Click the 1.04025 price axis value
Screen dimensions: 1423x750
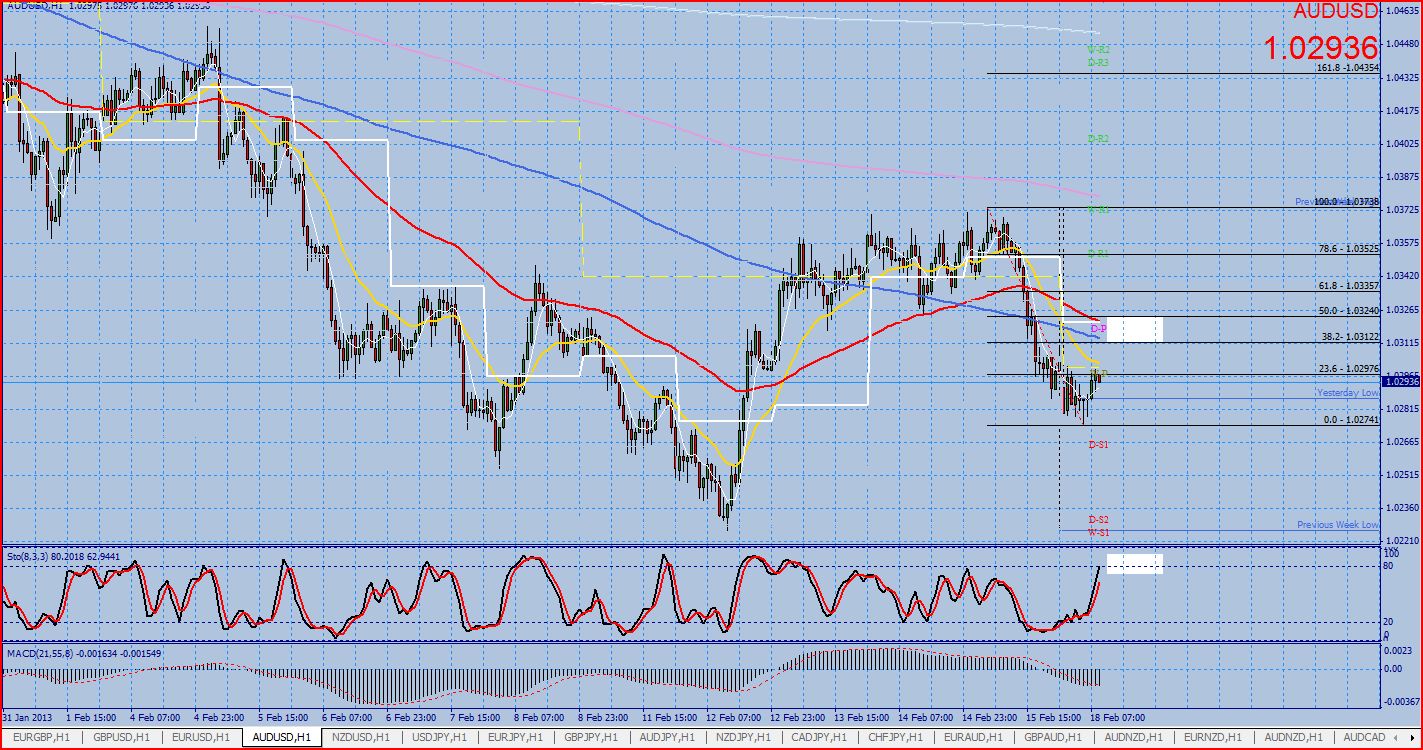1400,143
